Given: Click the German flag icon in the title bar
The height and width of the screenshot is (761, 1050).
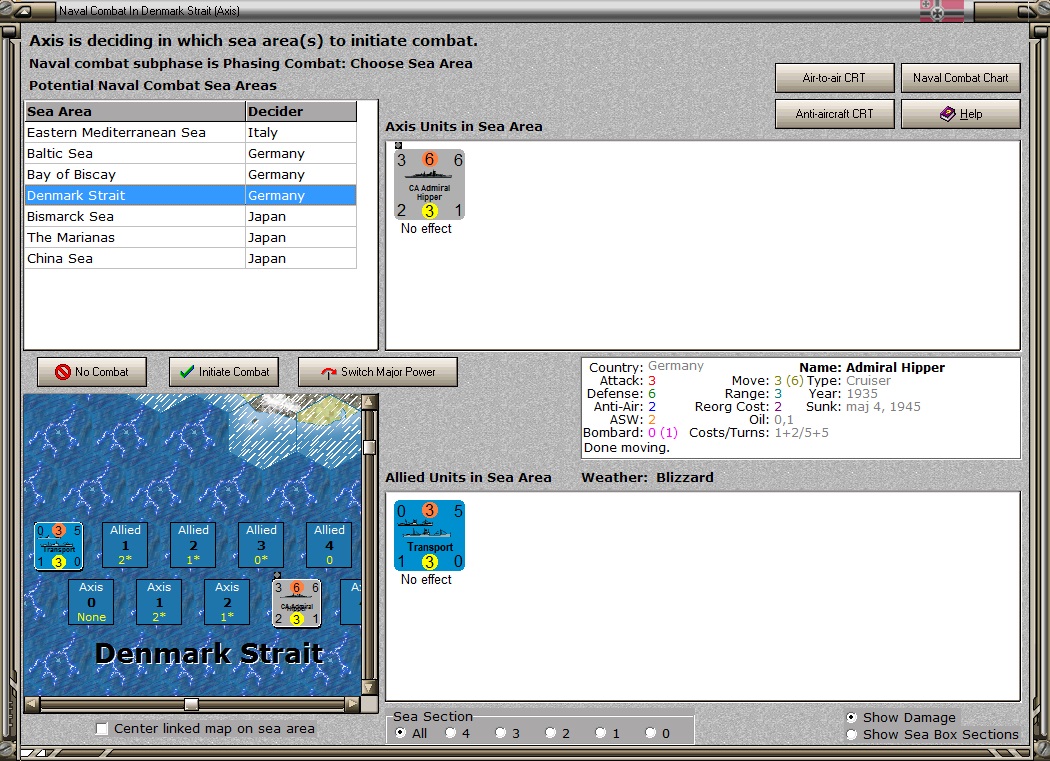Looking at the screenshot, I should [942, 11].
